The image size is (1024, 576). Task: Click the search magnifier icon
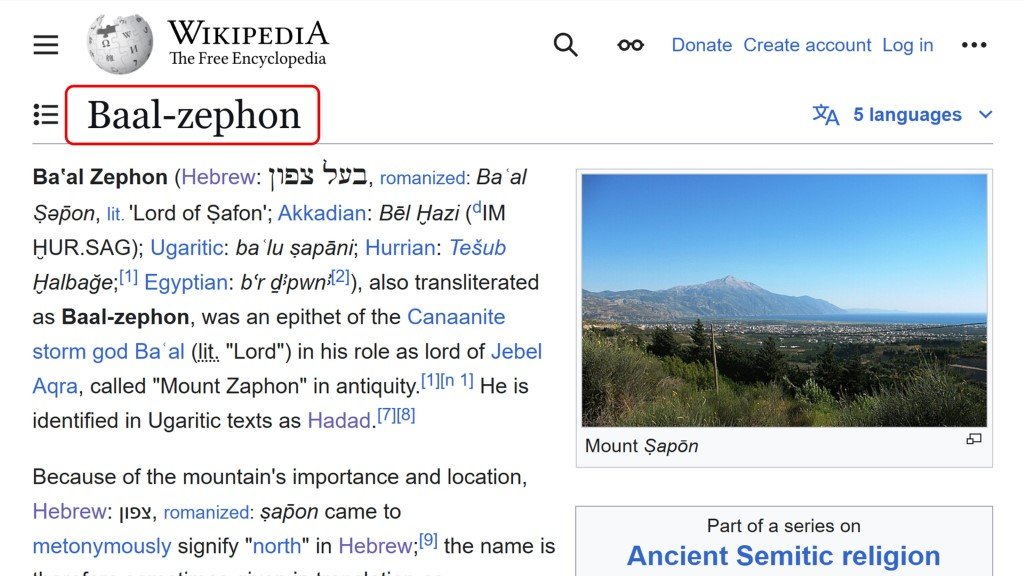[x=565, y=44]
